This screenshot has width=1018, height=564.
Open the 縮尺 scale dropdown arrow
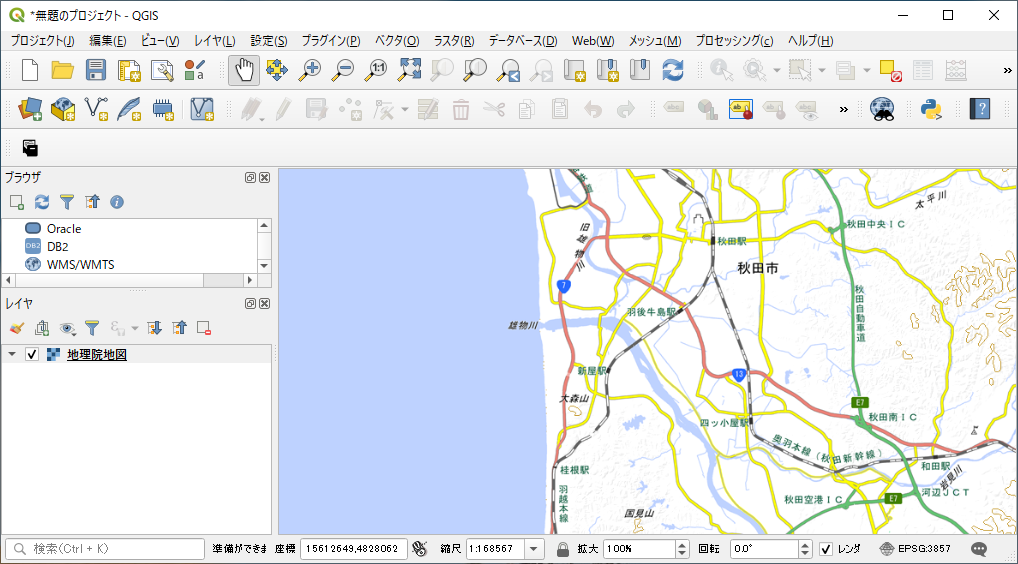(534, 549)
